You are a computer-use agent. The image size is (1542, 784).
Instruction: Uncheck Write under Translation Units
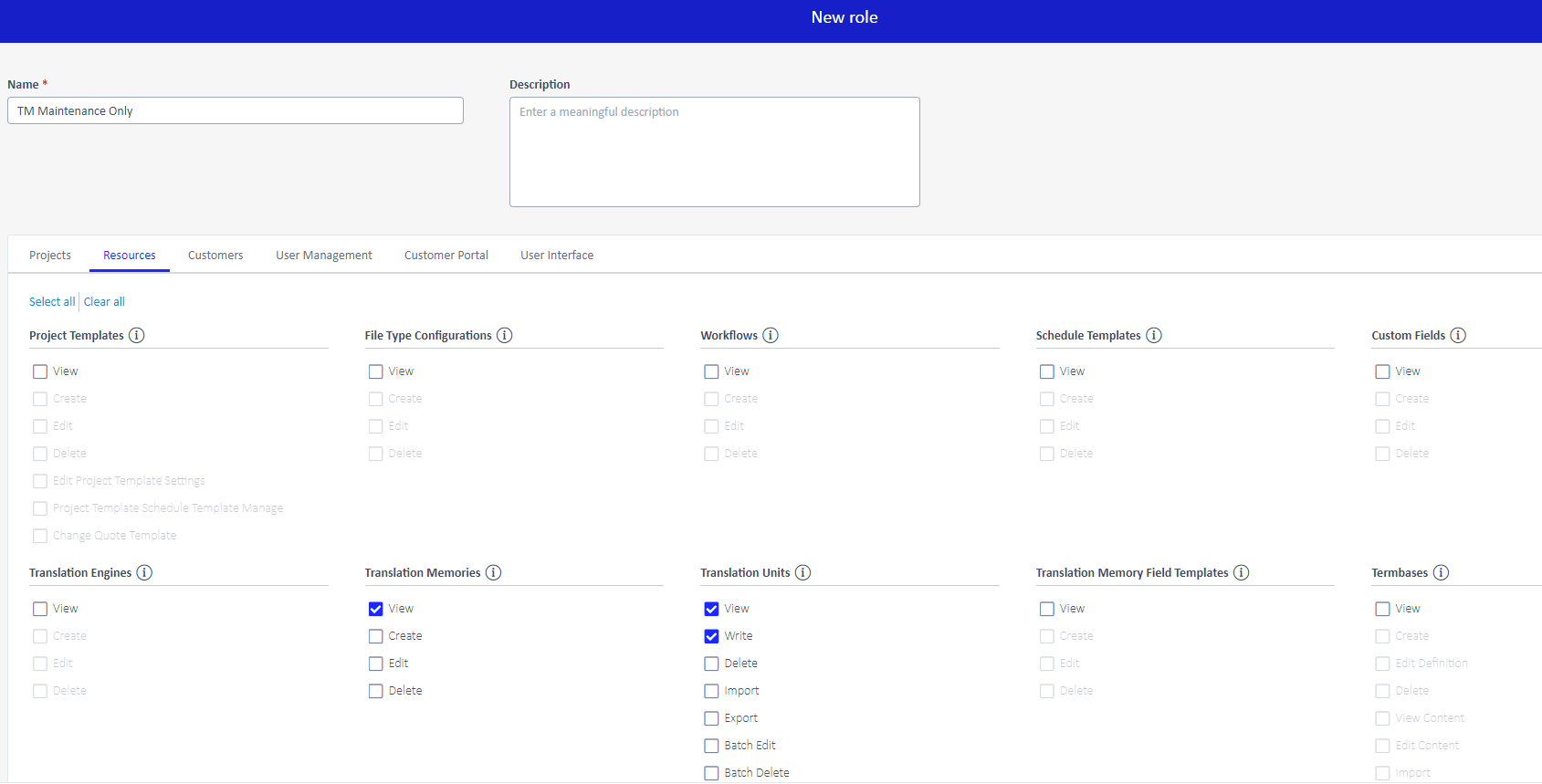point(711,636)
